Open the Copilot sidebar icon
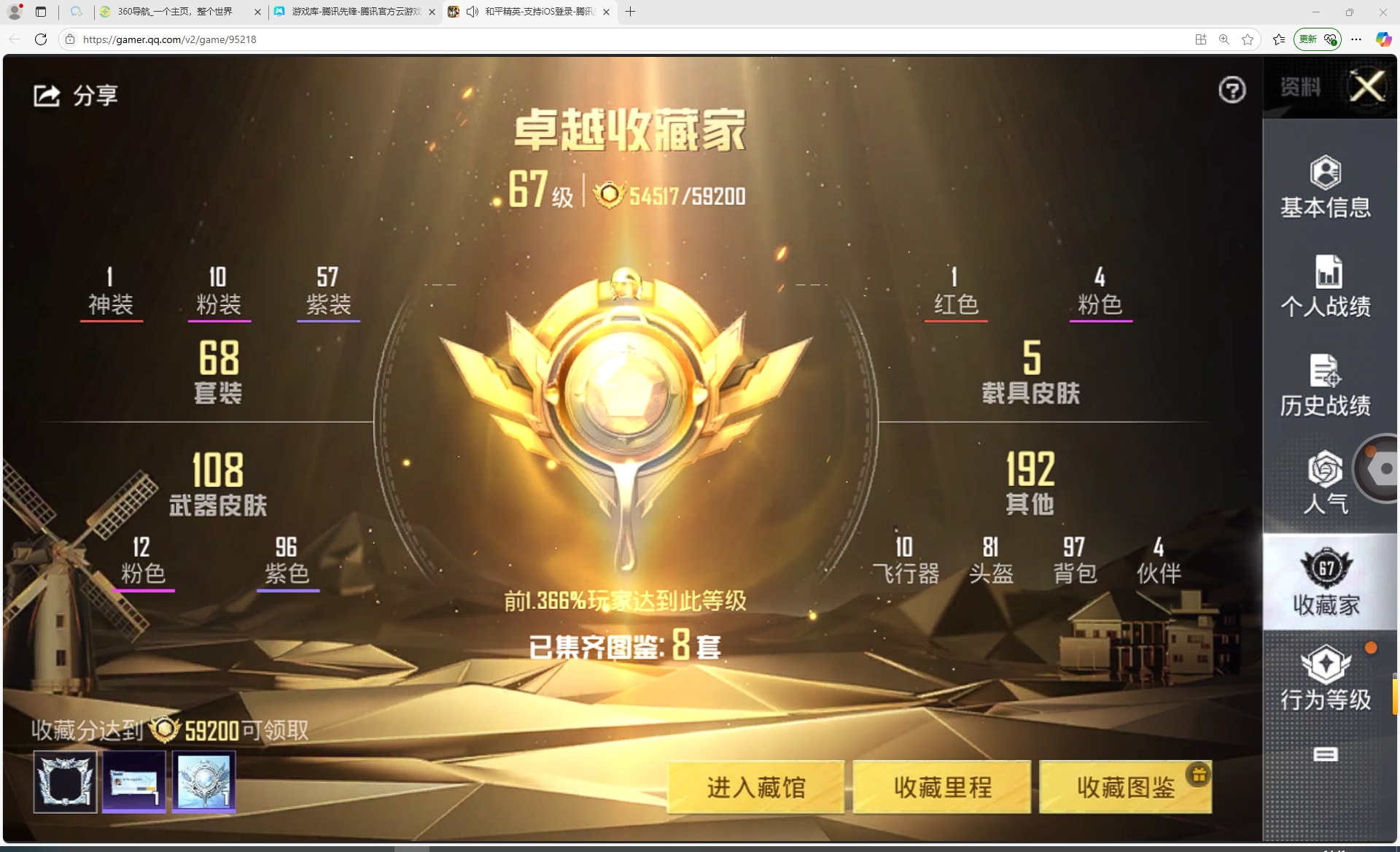1400x852 pixels. (1383, 39)
